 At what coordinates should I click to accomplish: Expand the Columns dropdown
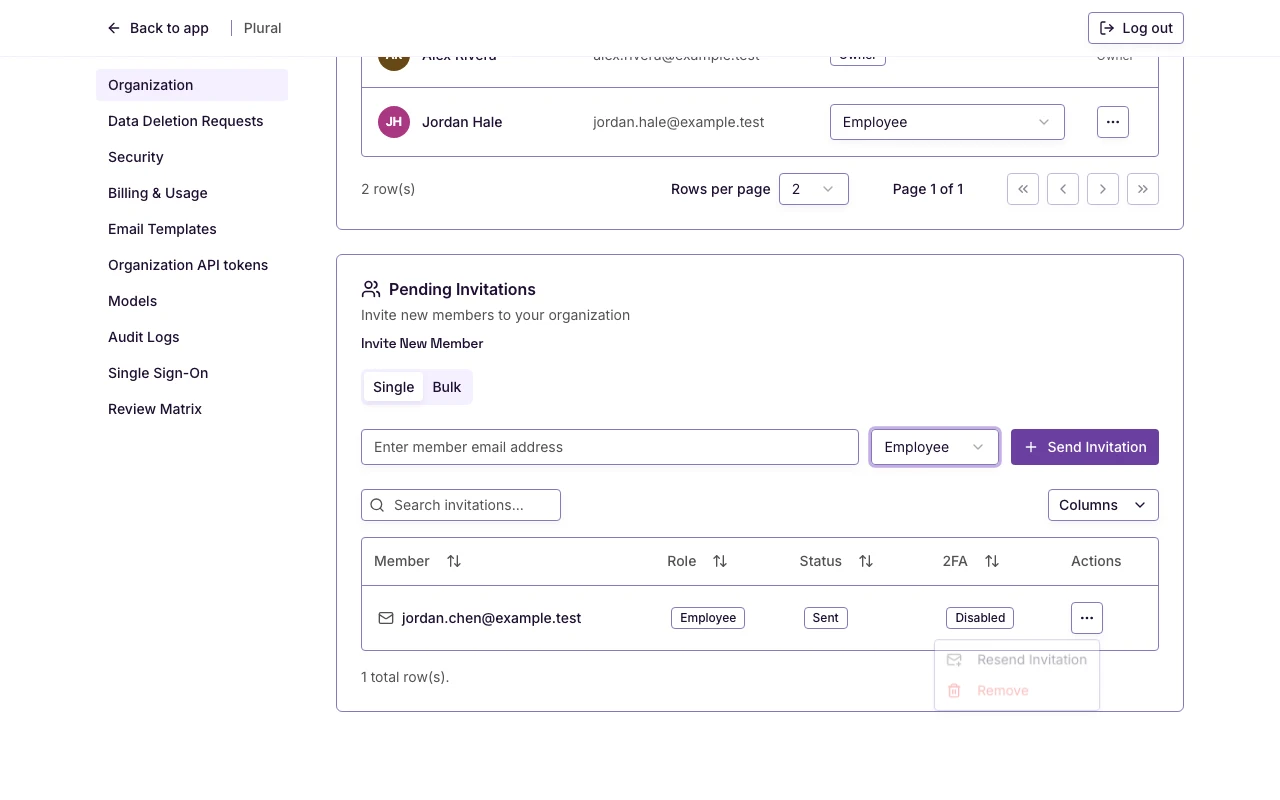[x=1103, y=505]
